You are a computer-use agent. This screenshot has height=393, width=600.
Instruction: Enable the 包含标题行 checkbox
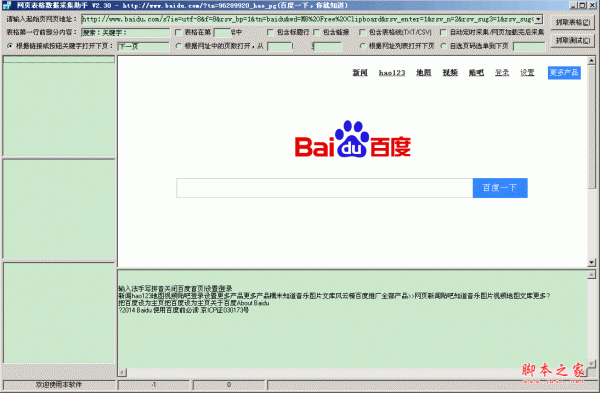[270, 32]
